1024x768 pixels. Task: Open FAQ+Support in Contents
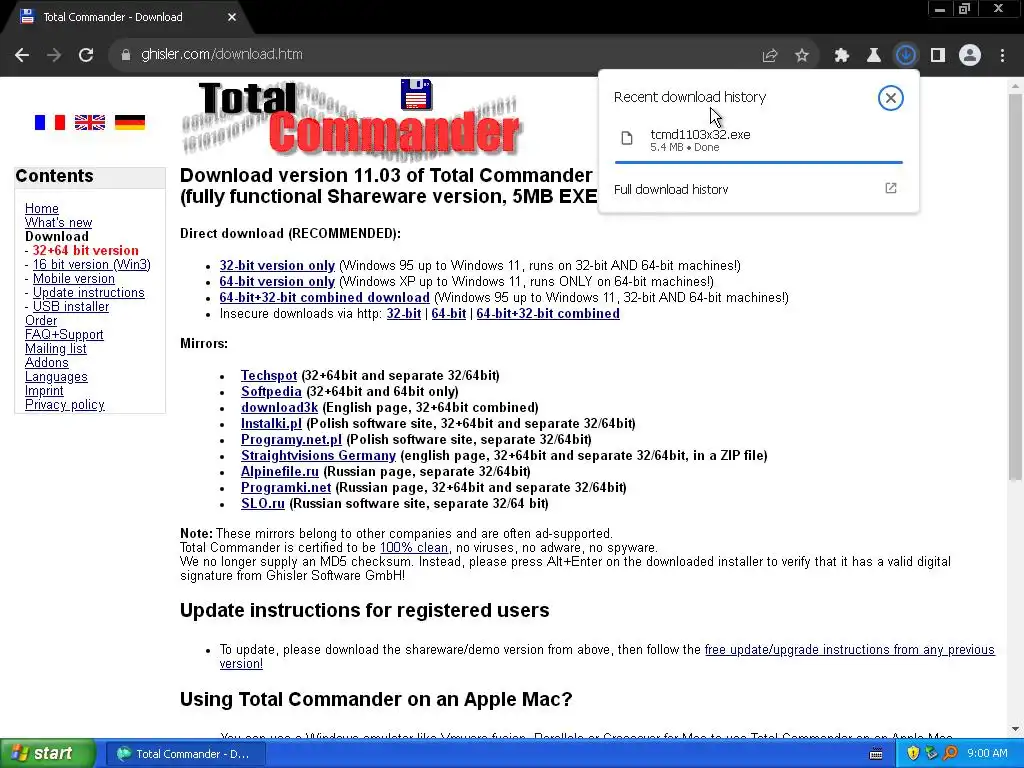pos(64,334)
